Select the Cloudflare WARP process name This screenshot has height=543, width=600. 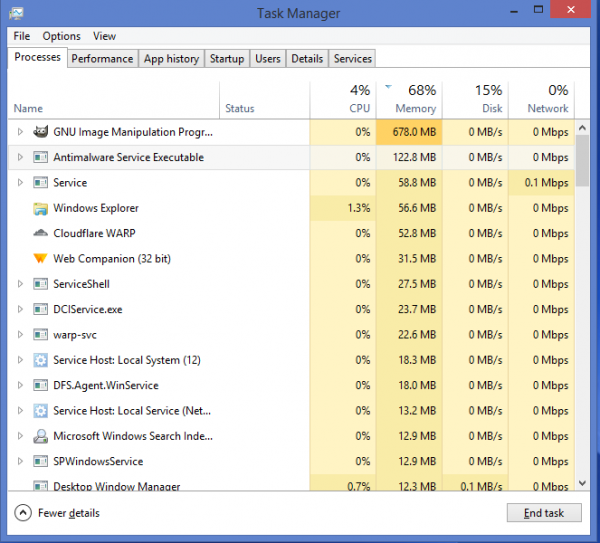[x=94, y=233]
